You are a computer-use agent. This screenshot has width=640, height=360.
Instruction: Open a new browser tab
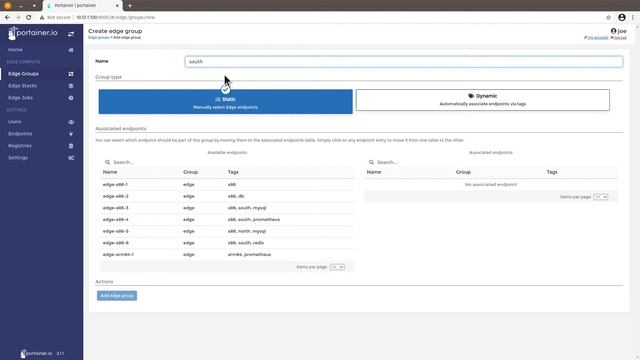click(x=130, y=6)
